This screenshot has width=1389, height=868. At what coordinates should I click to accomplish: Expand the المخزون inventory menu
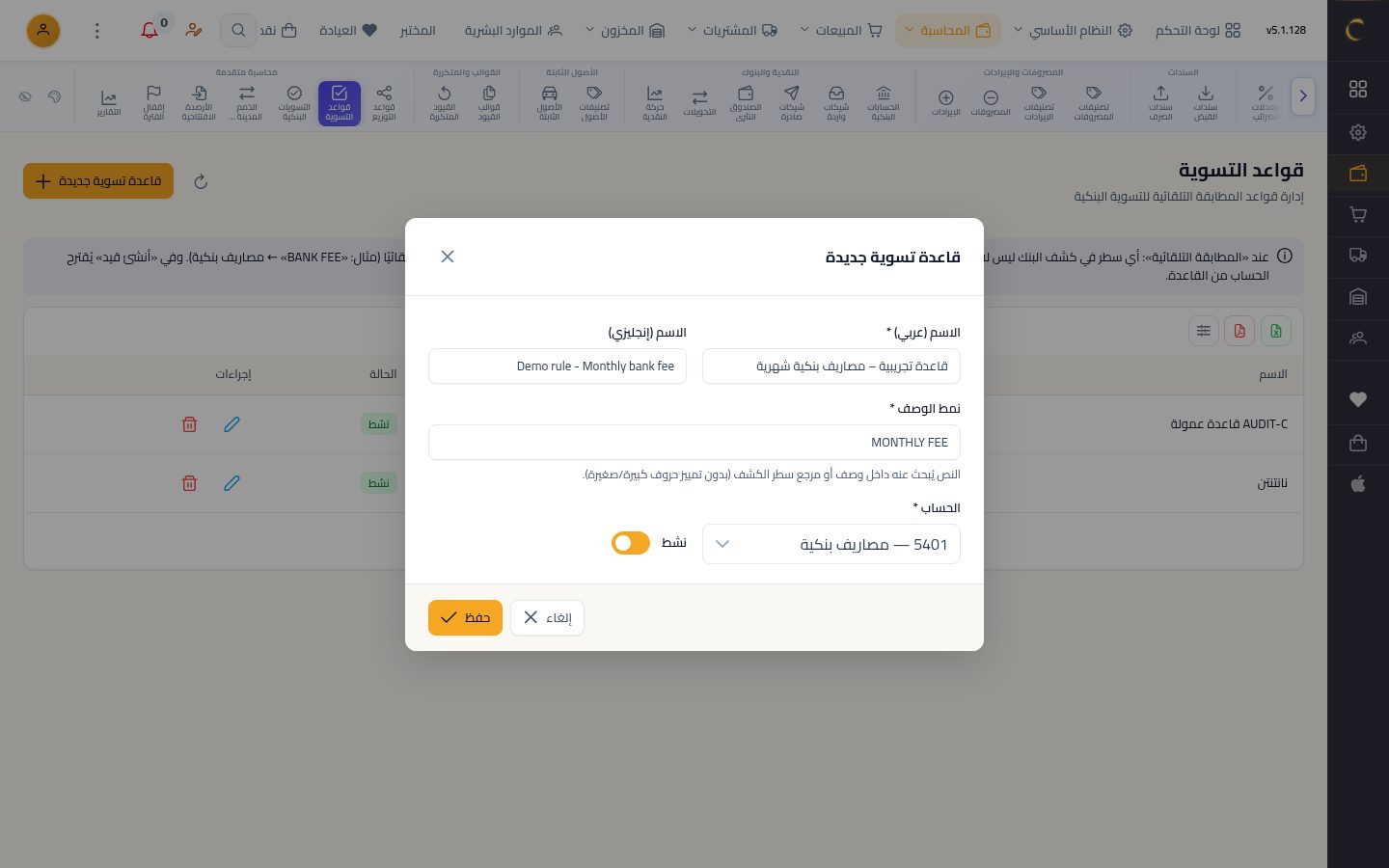point(625,31)
